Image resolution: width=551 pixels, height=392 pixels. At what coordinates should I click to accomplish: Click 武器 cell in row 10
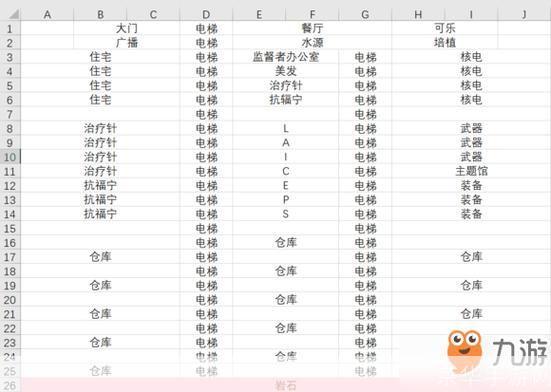tap(471, 157)
